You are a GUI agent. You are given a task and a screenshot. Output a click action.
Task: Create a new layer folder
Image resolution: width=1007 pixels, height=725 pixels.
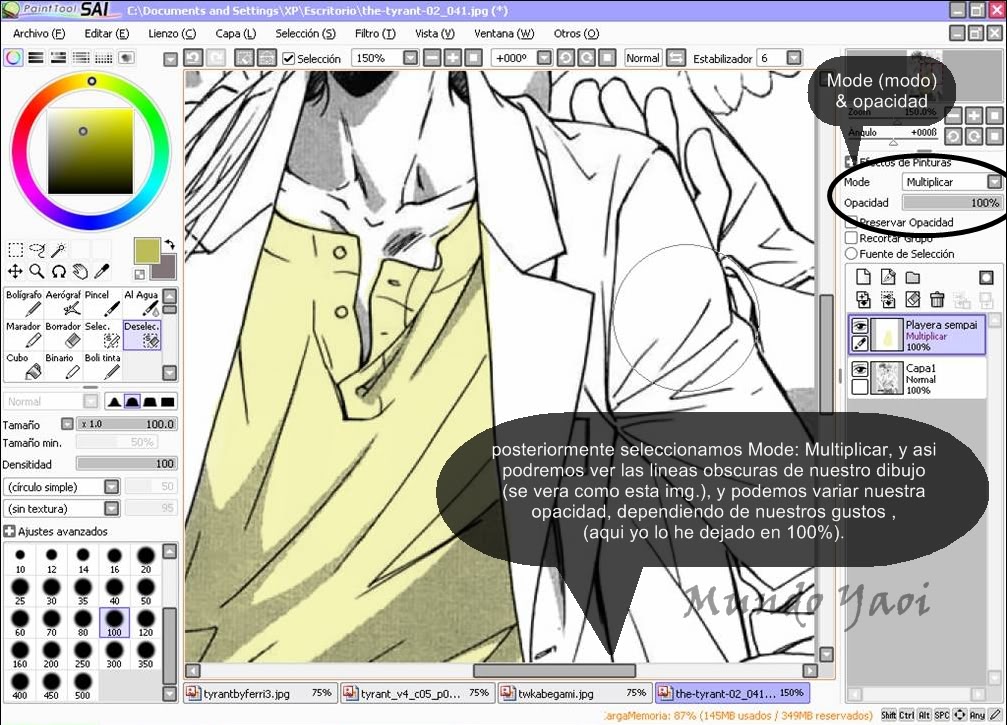point(913,277)
